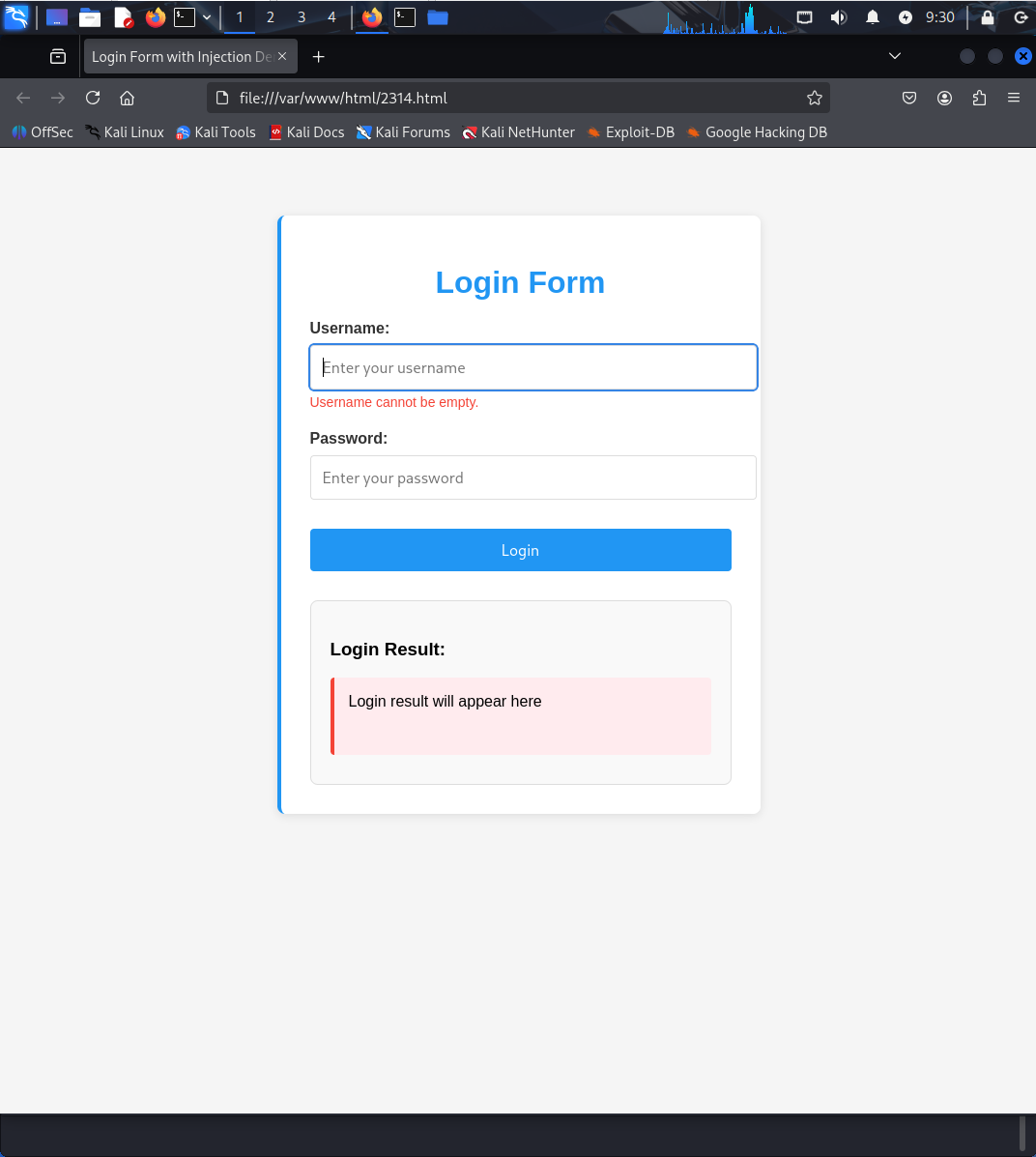Lock the screen with padlock icon
This screenshot has height=1157, width=1036.
988,17
